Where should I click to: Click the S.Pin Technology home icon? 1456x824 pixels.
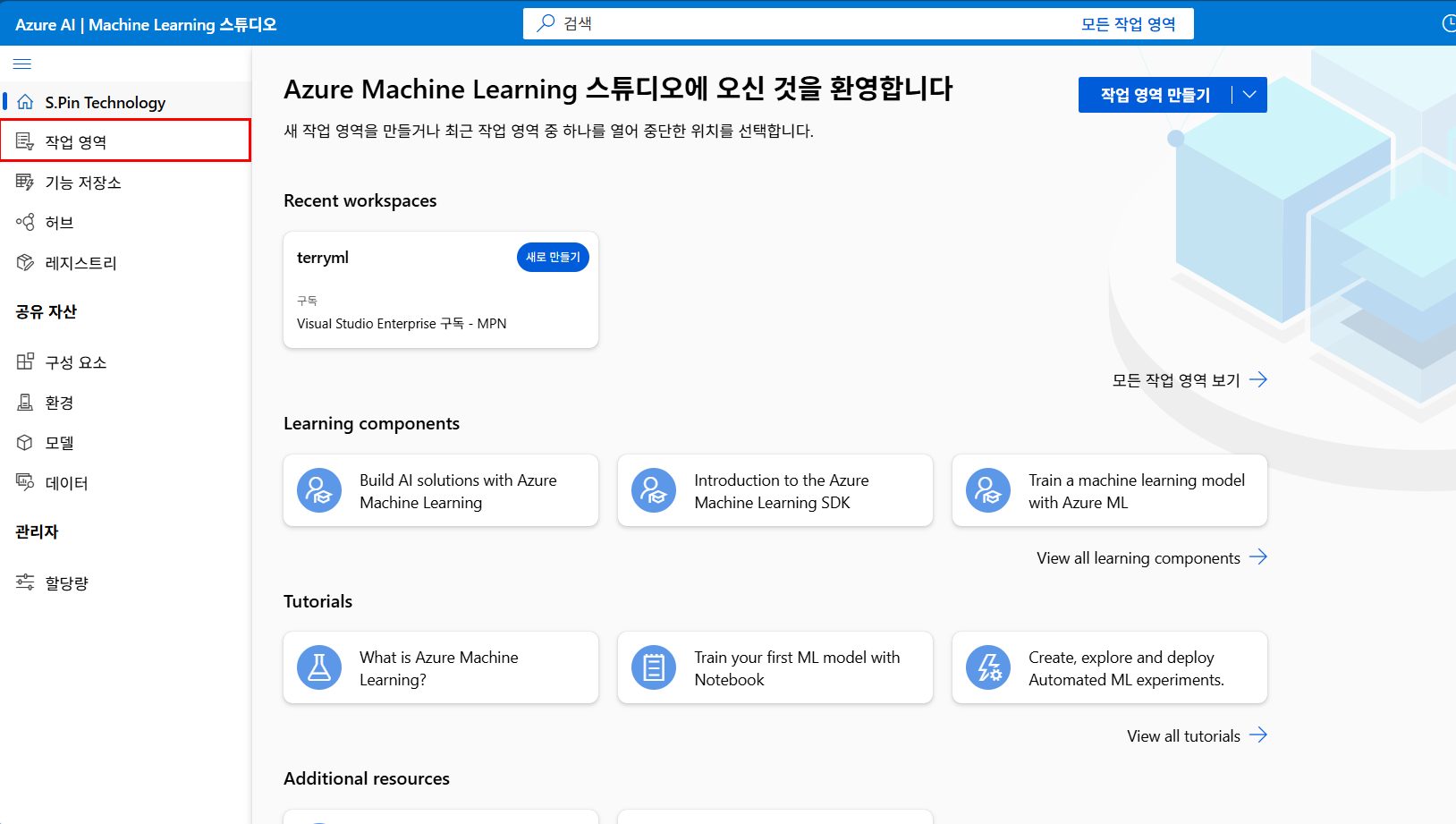[x=25, y=101]
